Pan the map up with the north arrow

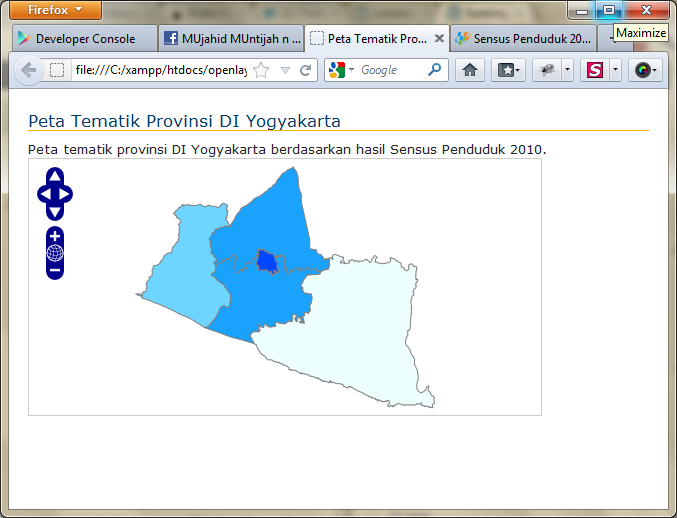(55, 177)
